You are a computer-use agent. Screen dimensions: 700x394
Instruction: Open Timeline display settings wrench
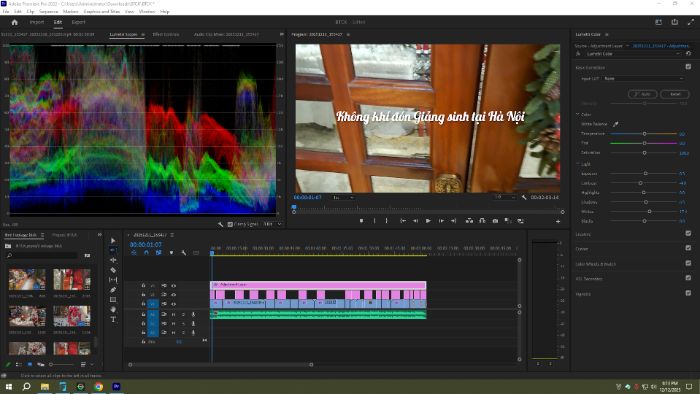click(183, 253)
